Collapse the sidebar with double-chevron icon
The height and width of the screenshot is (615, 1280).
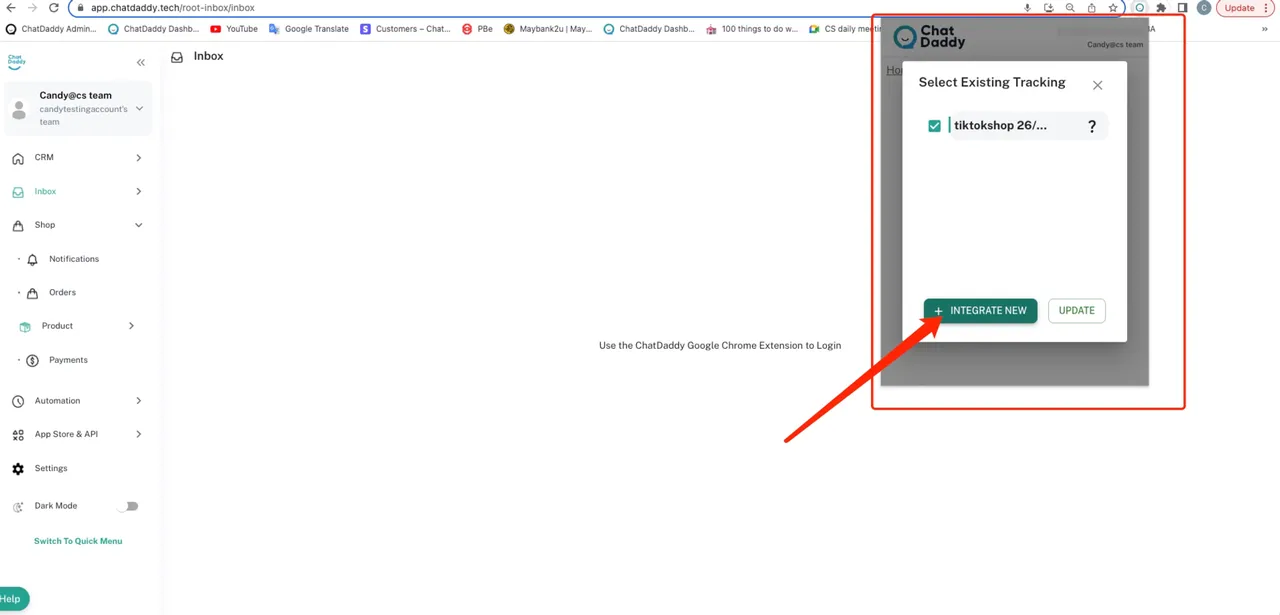(141, 63)
